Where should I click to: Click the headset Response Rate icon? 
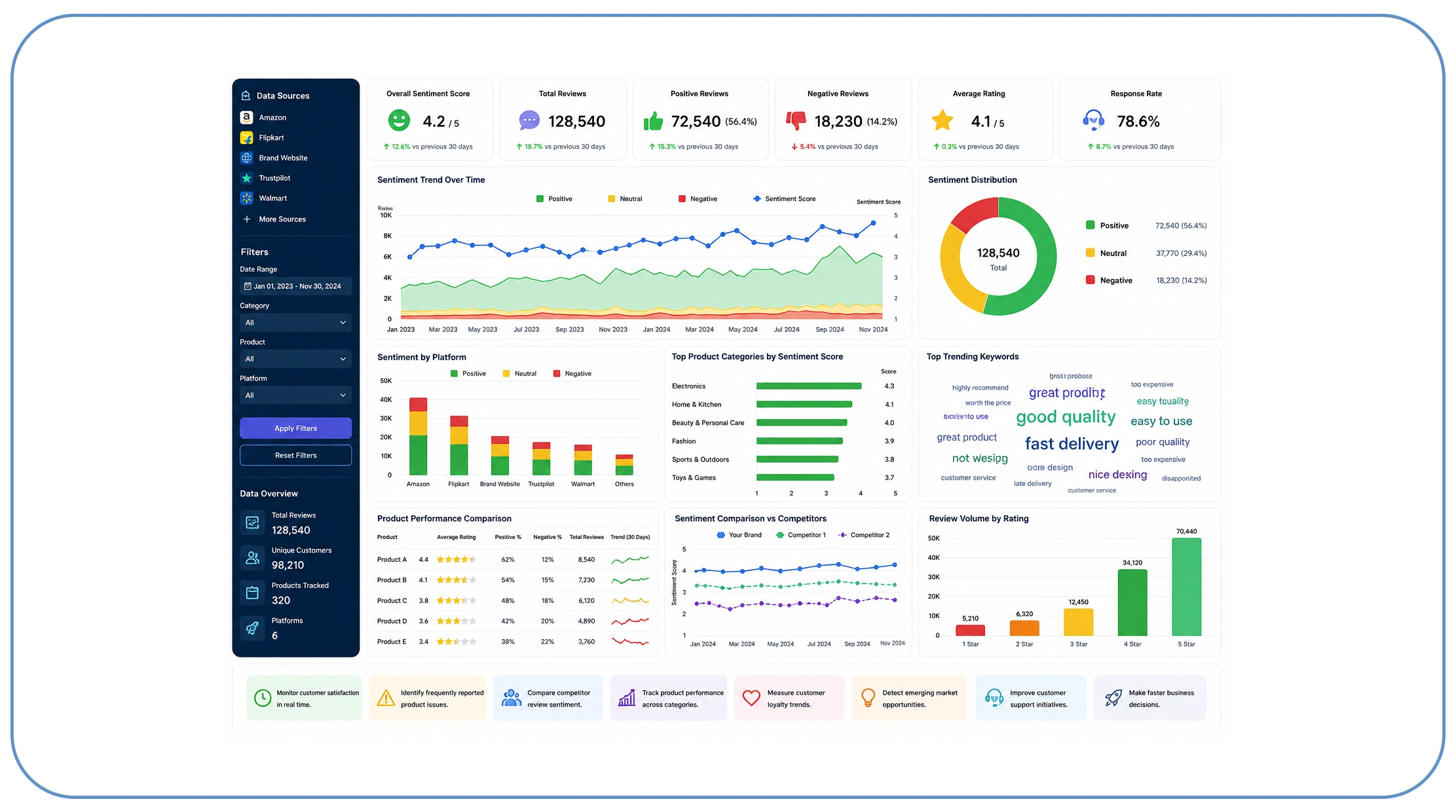pyautogui.click(x=1094, y=120)
